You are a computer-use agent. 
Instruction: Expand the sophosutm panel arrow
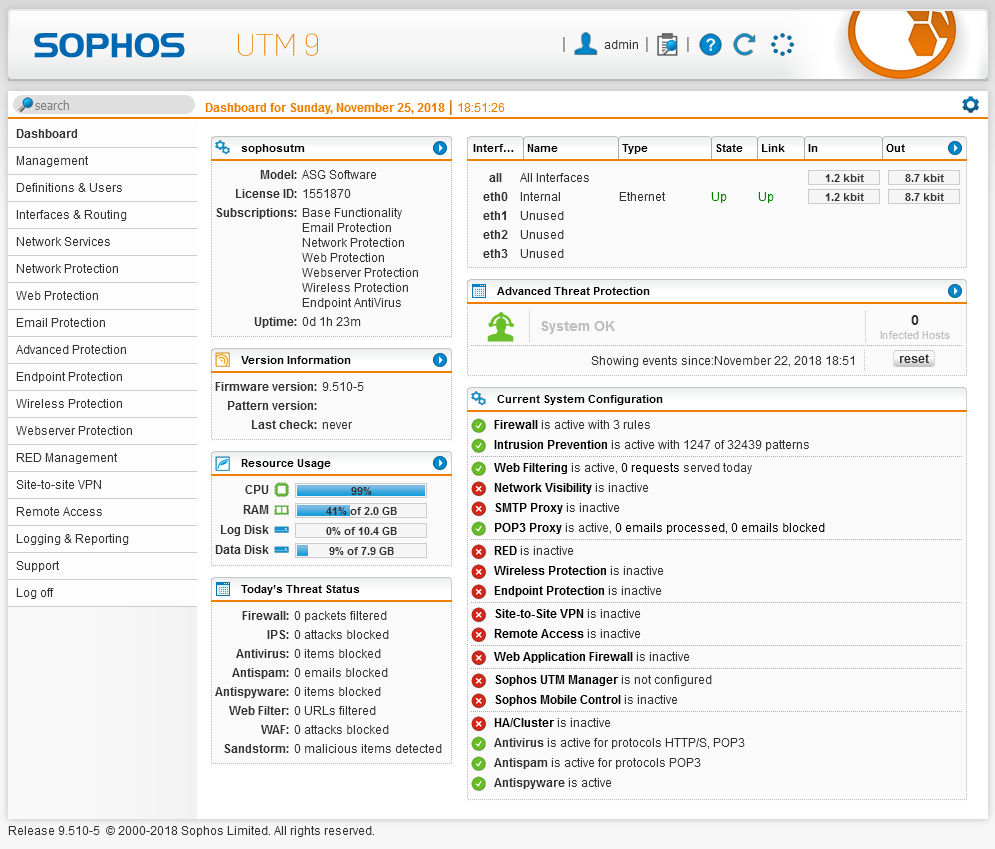tap(440, 148)
